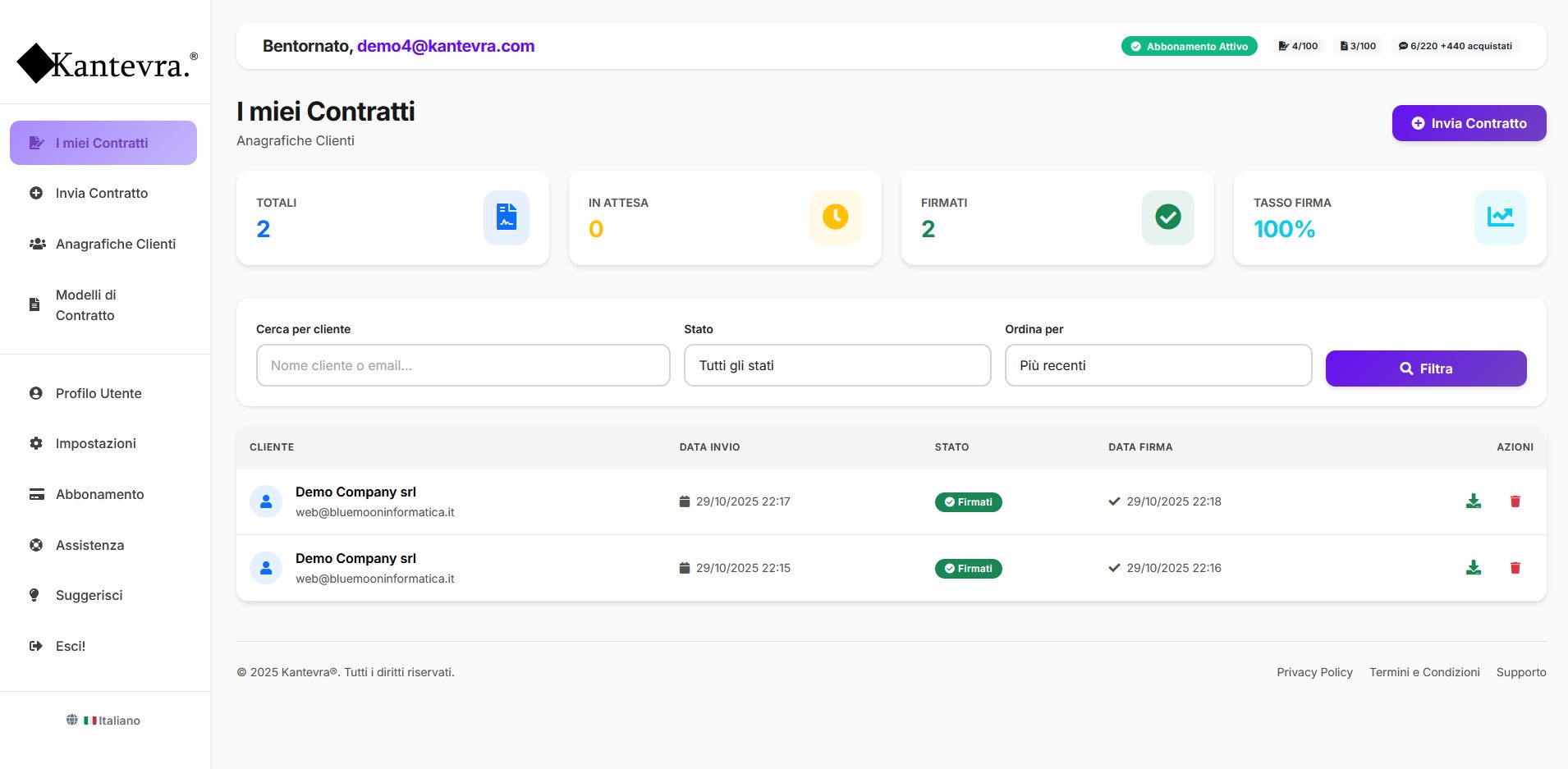The height and width of the screenshot is (769, 1568).
Task: Focus the Cerca per cliente search field
Action: (463, 365)
